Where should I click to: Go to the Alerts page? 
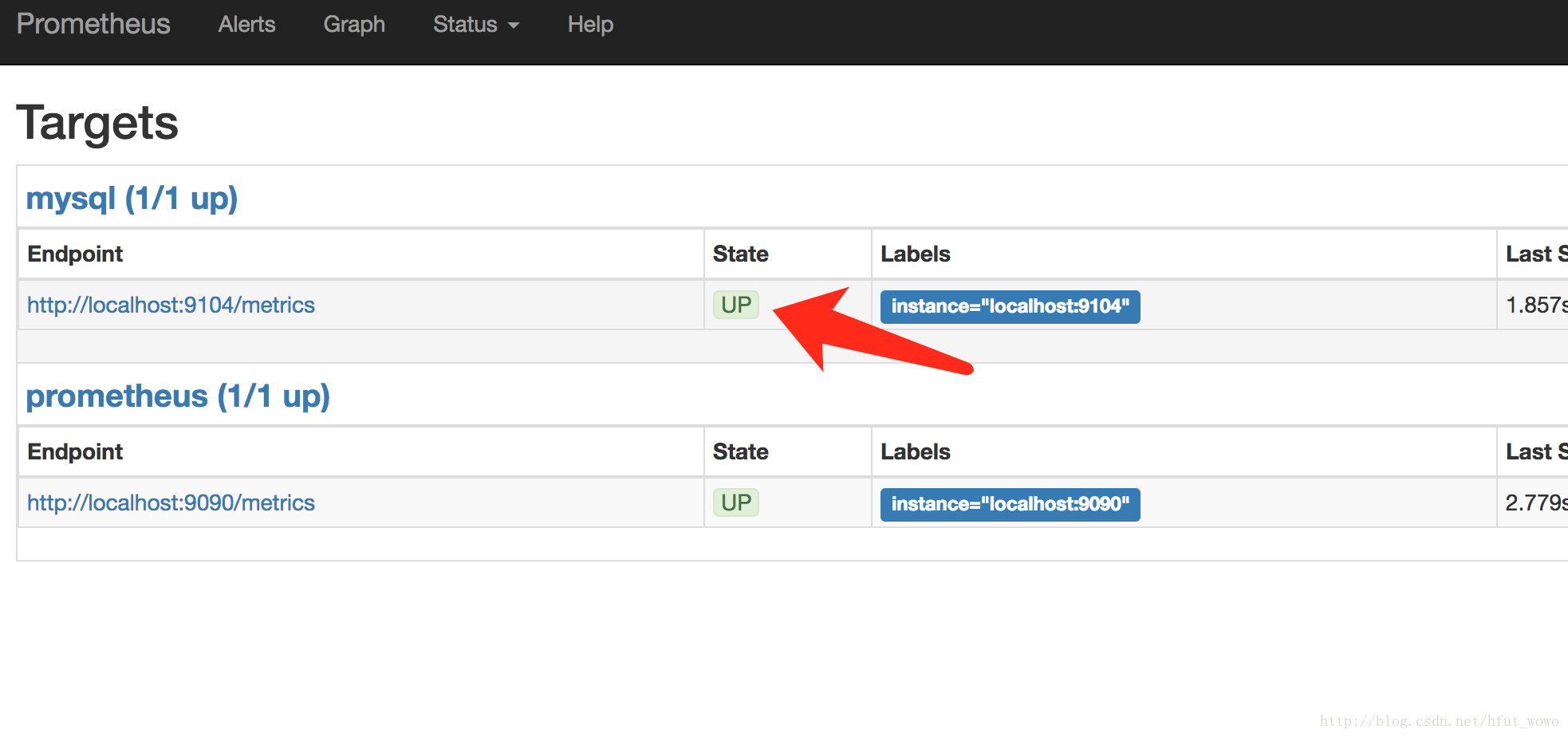pos(246,25)
